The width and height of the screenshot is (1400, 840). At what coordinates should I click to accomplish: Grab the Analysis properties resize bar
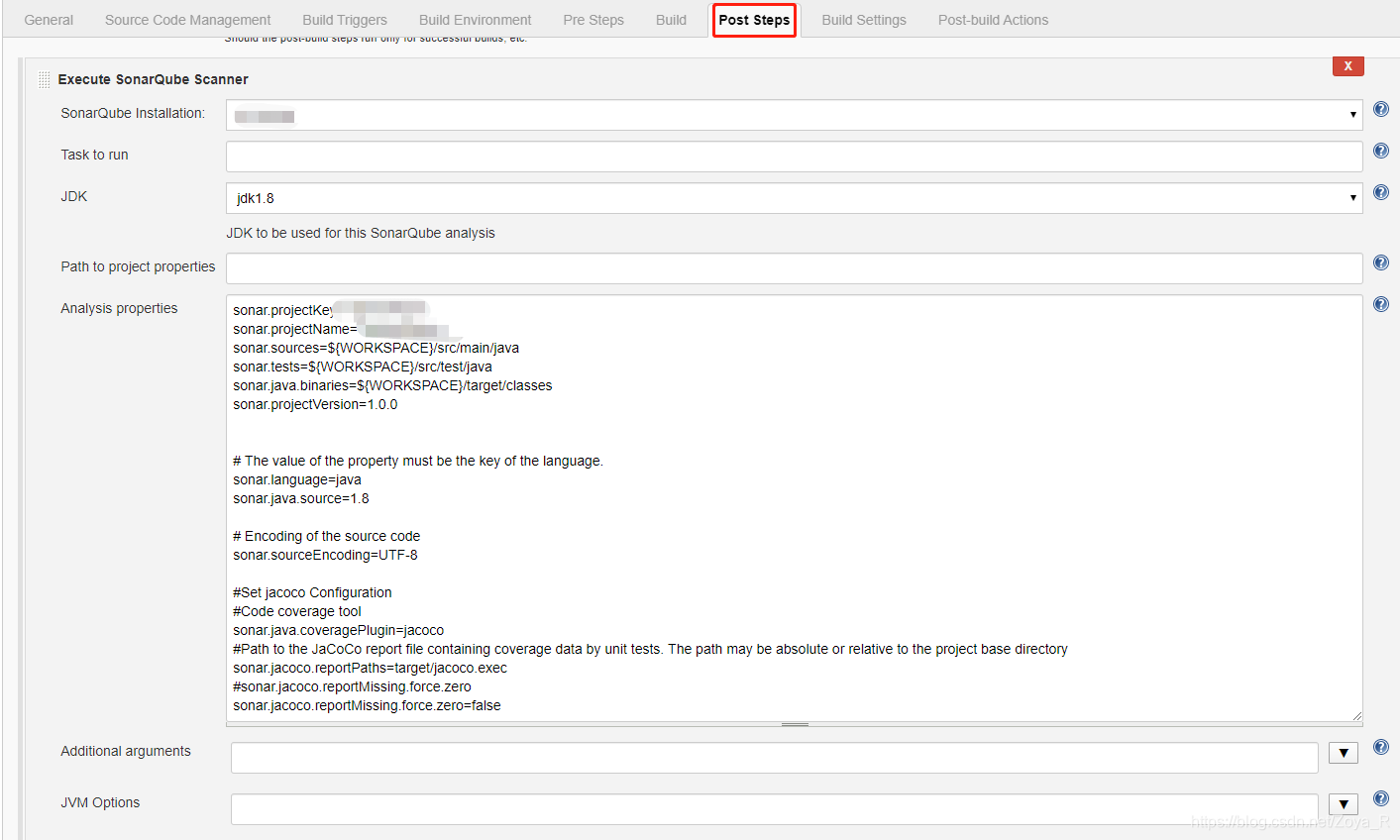coord(795,725)
